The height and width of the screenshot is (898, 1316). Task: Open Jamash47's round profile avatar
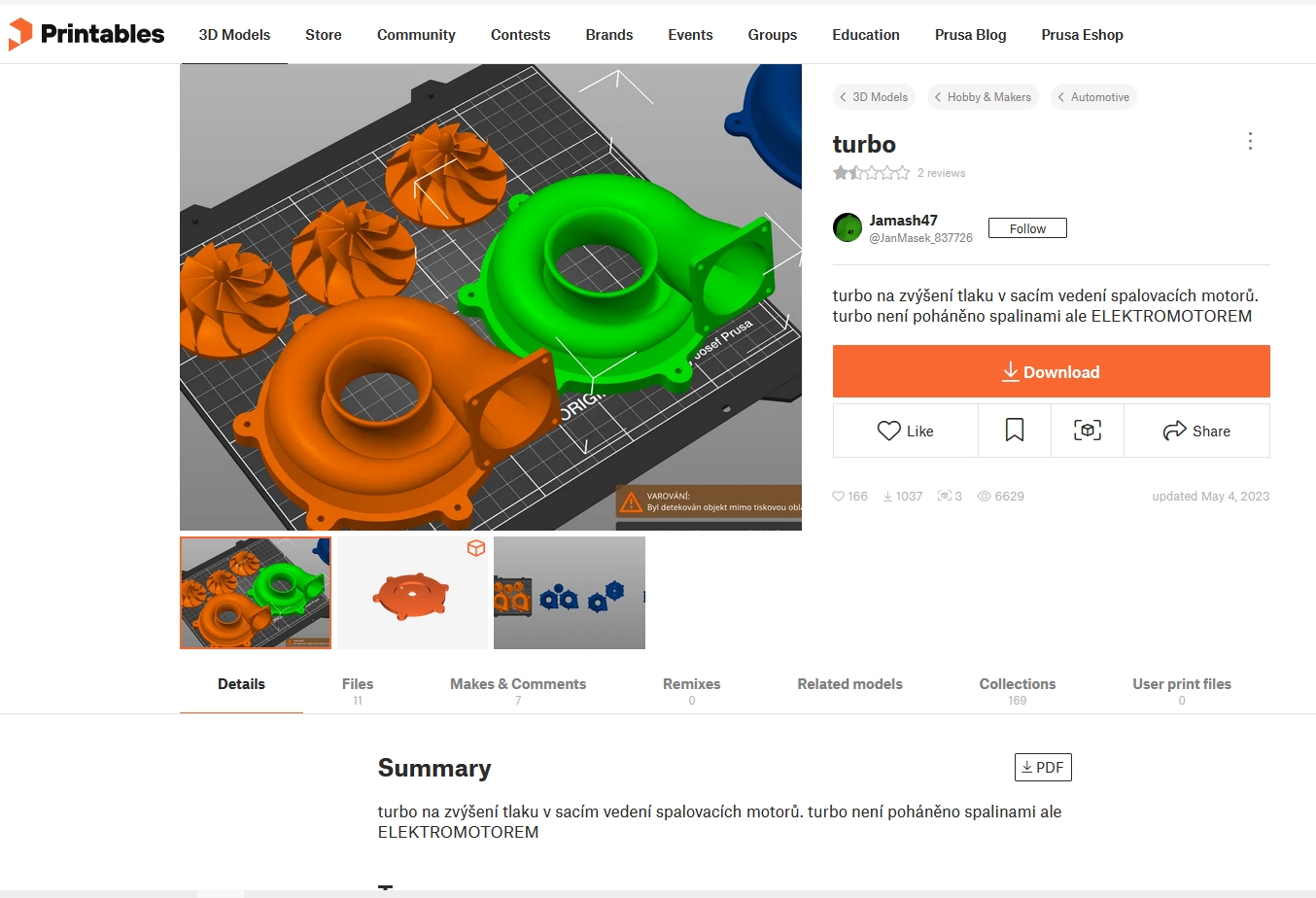coord(848,227)
